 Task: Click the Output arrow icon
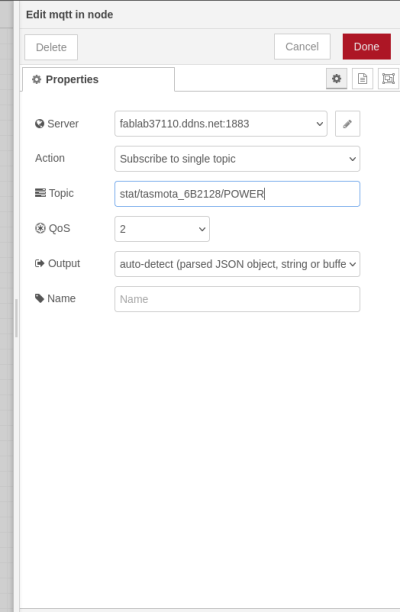pyautogui.click(x=39, y=263)
